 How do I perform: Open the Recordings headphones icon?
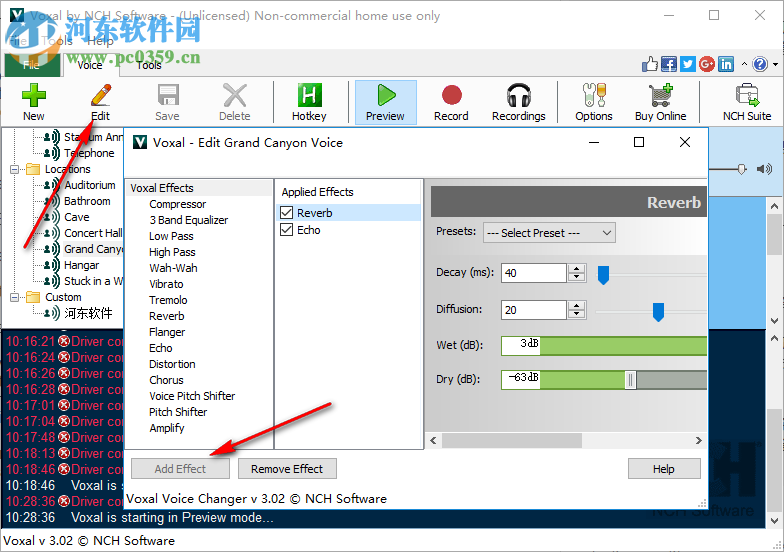[518, 95]
